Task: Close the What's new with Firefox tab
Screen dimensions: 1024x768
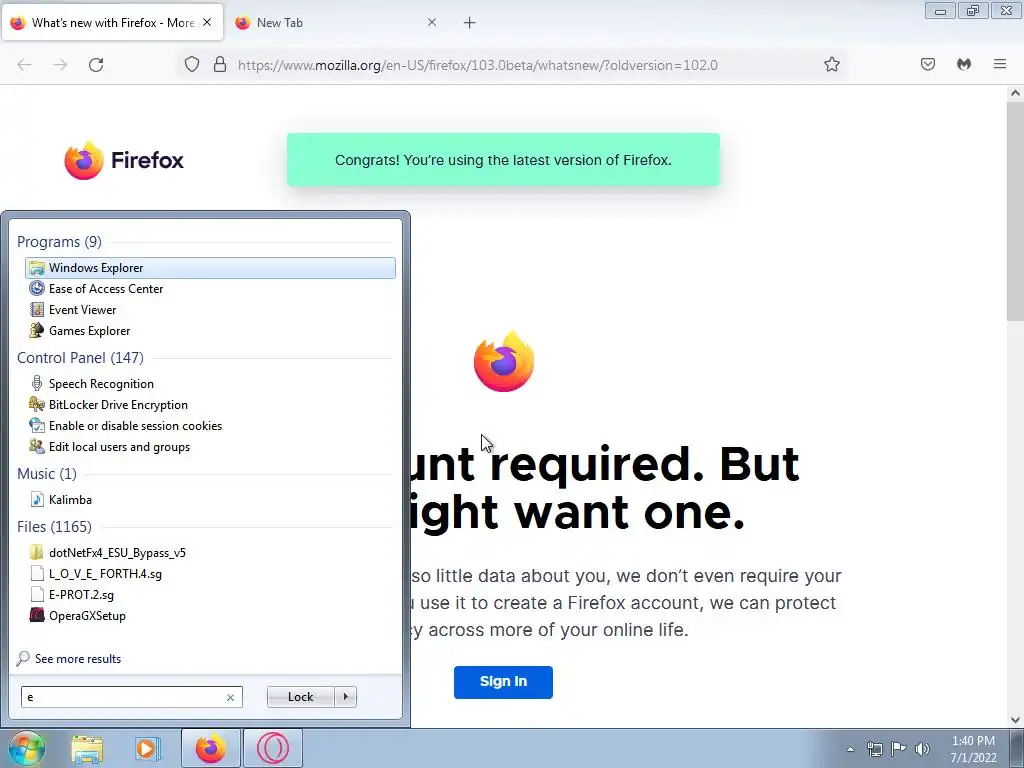Action: tap(207, 22)
